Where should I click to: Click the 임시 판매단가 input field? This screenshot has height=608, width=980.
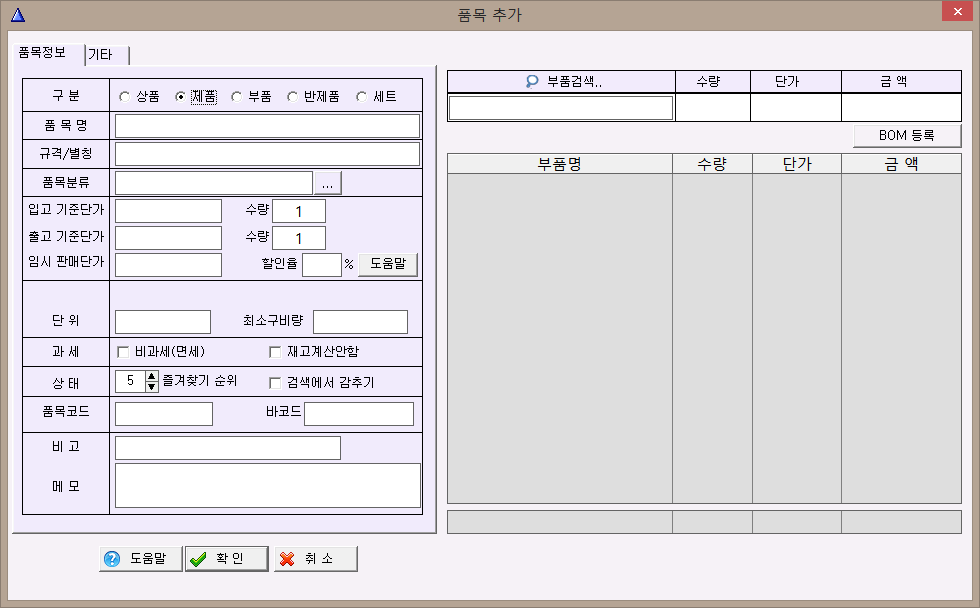point(168,265)
